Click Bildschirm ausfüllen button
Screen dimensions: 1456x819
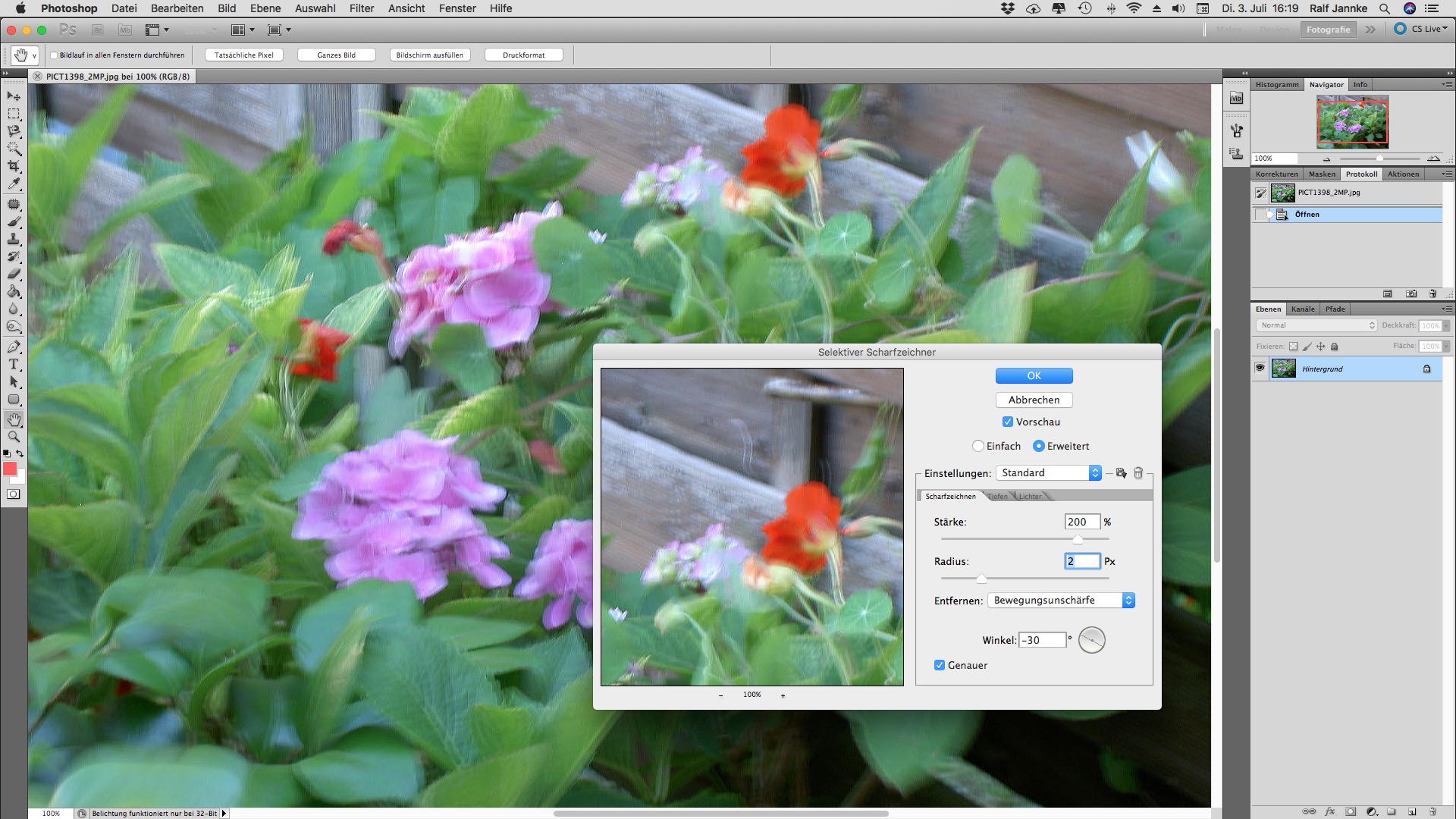pos(429,55)
